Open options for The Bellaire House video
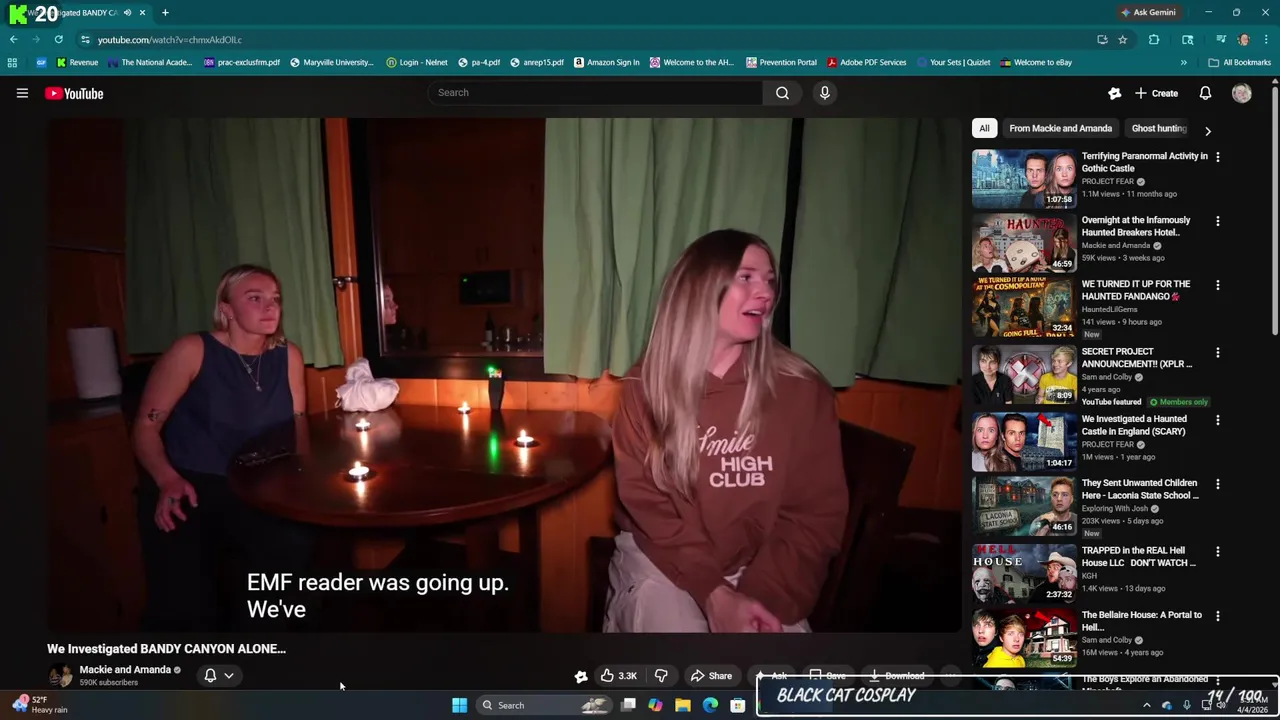The width and height of the screenshot is (1280, 720). (x=1217, y=616)
